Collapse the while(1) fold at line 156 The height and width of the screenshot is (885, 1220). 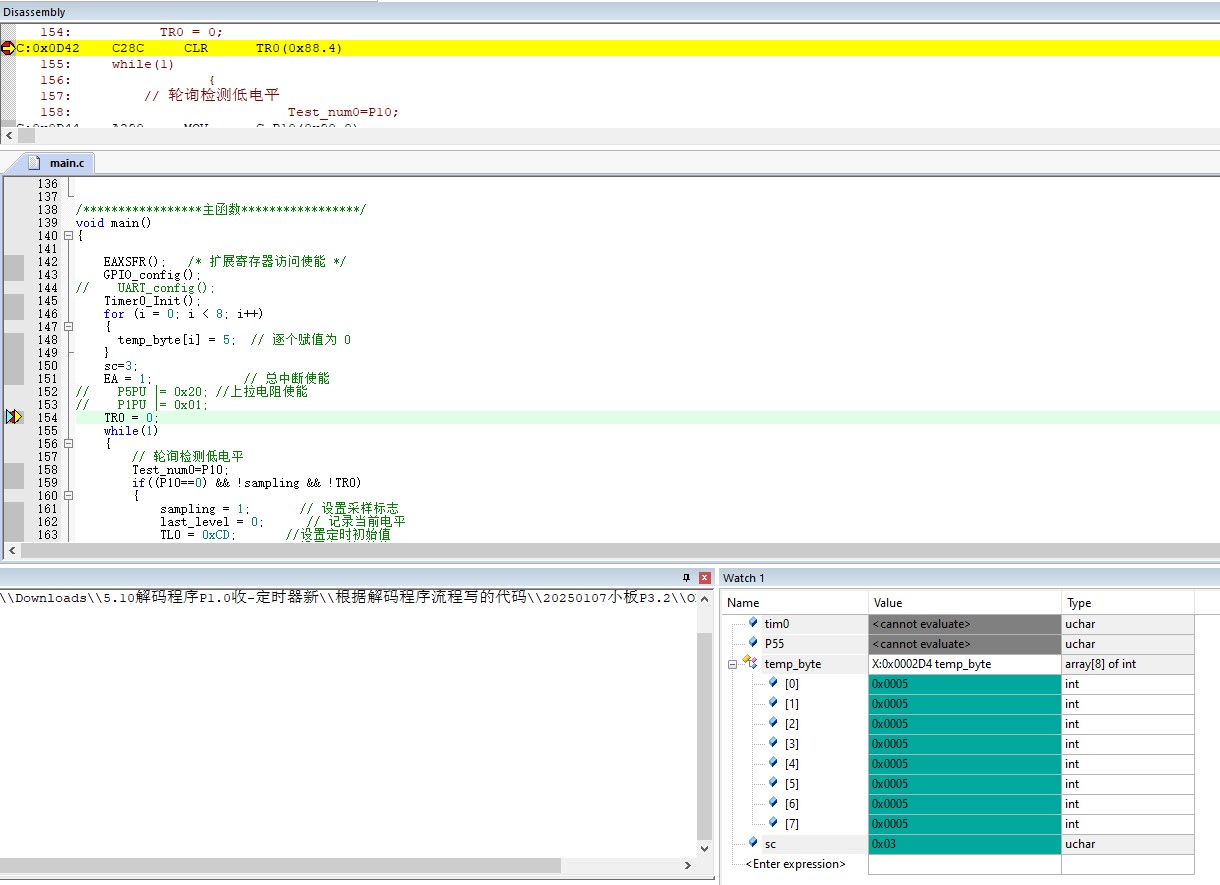coord(68,444)
